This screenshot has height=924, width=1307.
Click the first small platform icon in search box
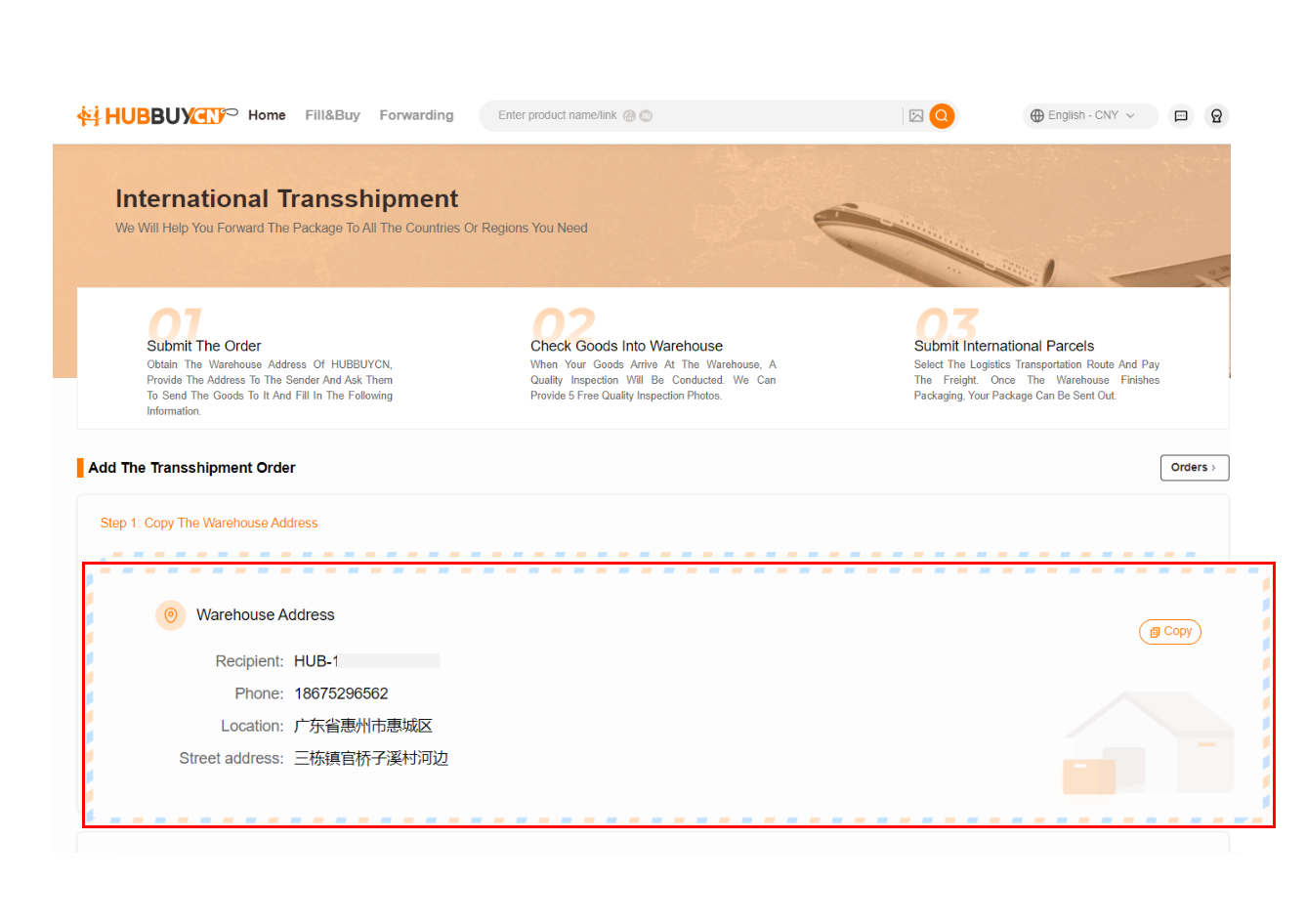pos(629,115)
